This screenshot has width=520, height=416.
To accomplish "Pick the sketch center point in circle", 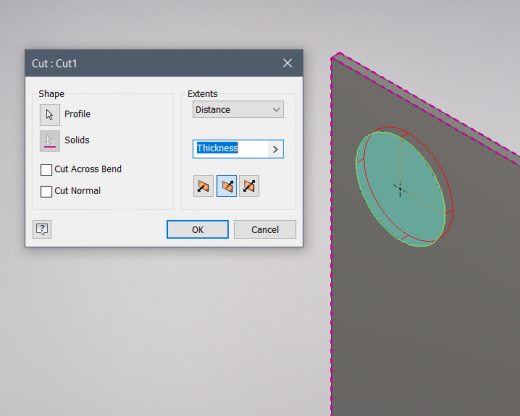I will coord(400,189).
